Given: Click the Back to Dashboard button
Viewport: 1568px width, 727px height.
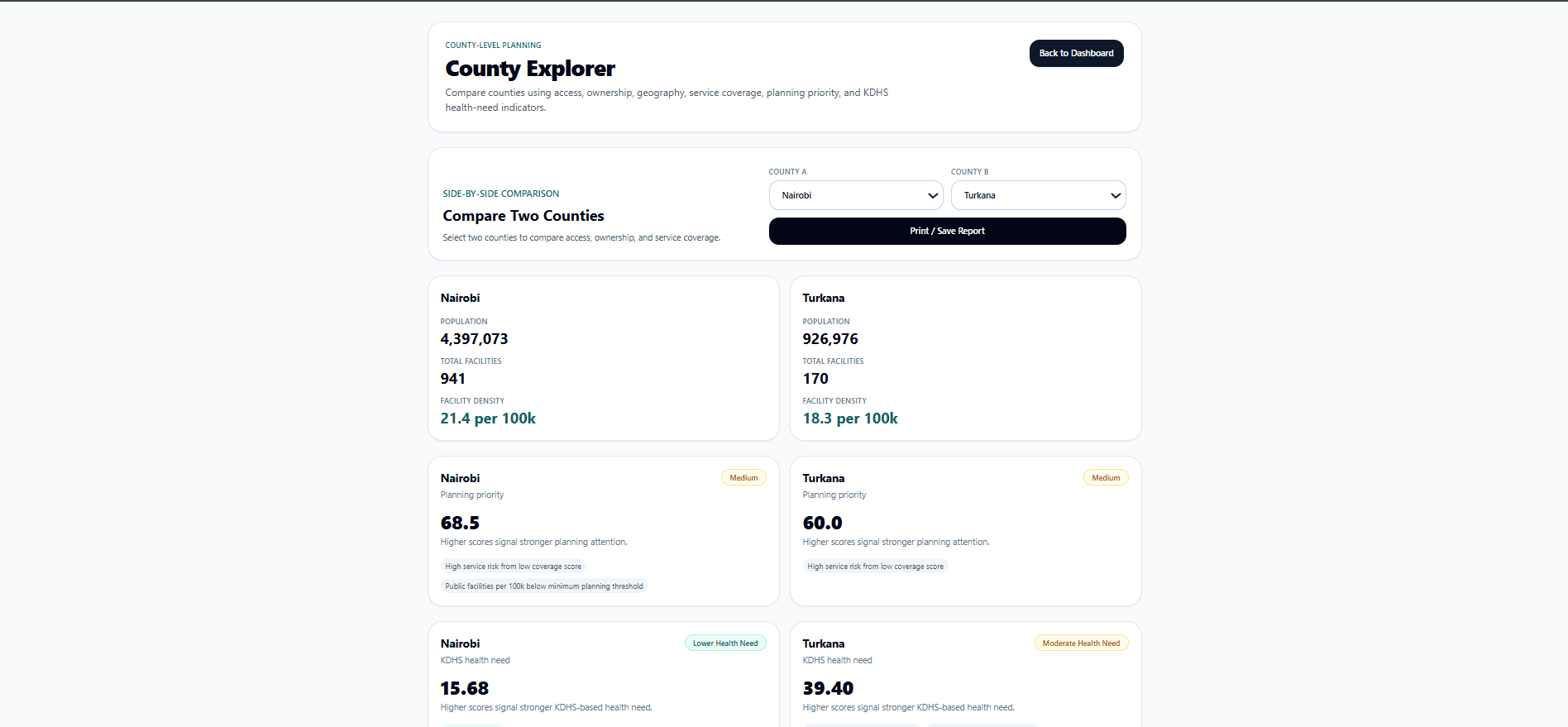Looking at the screenshot, I should [1076, 53].
